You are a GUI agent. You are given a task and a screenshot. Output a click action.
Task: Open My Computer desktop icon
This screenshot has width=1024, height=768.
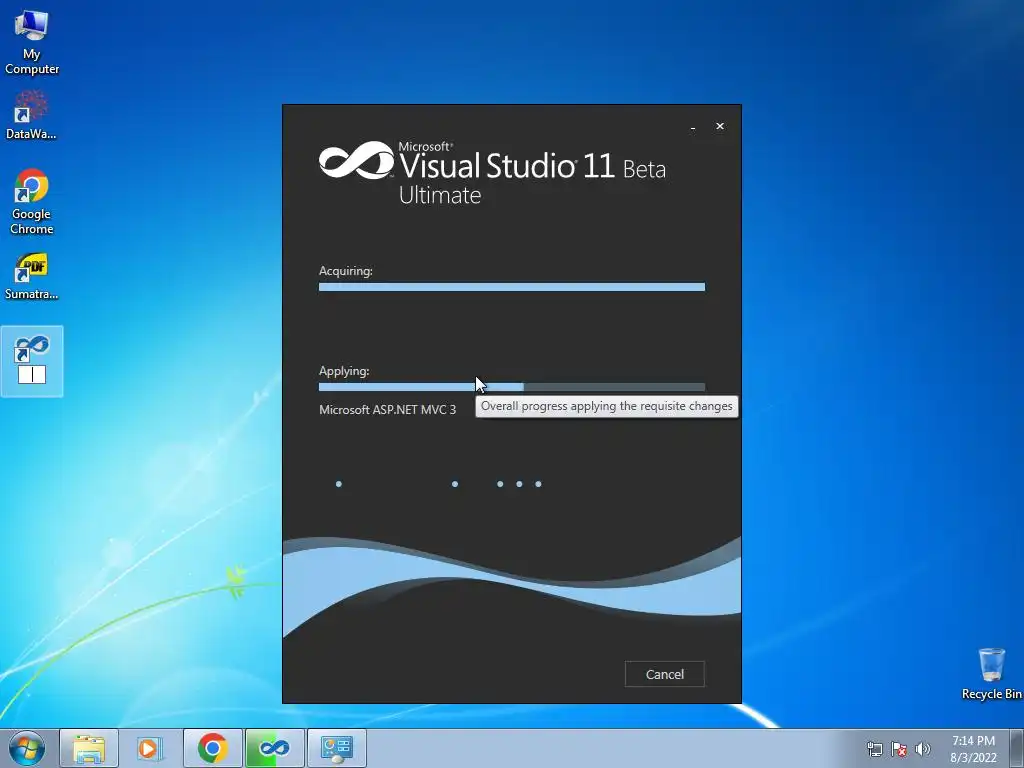pyautogui.click(x=31, y=42)
